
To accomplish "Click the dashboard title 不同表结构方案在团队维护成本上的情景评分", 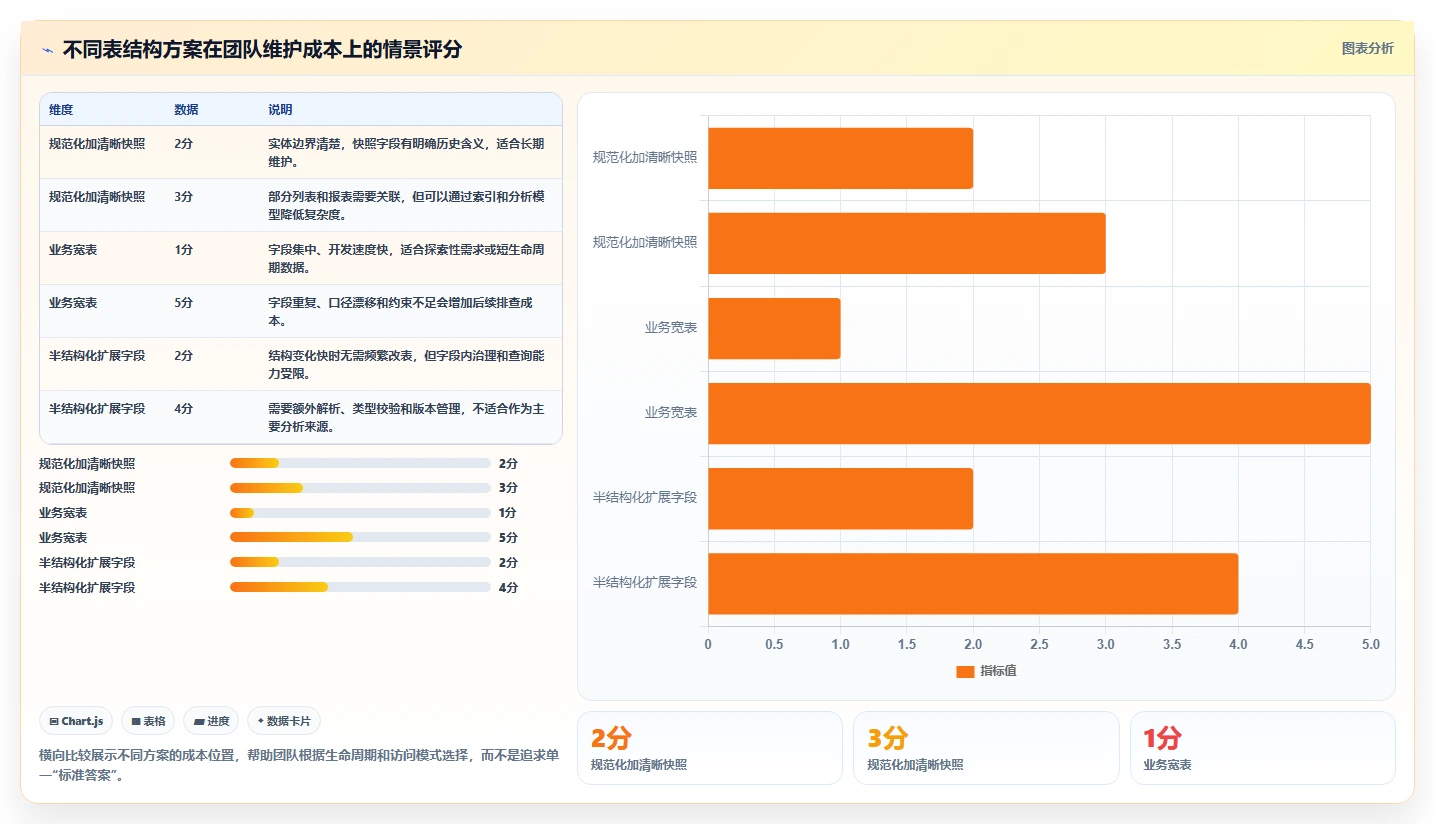I will (x=262, y=50).
